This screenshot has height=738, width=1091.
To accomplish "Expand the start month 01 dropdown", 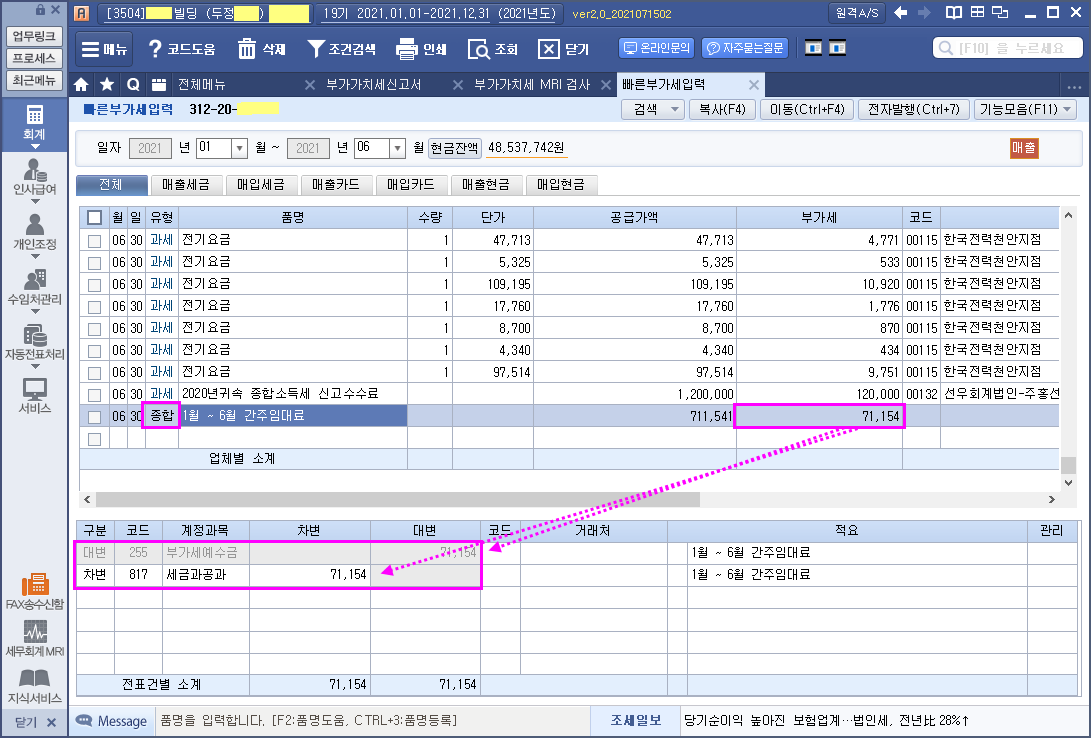I will (239, 148).
